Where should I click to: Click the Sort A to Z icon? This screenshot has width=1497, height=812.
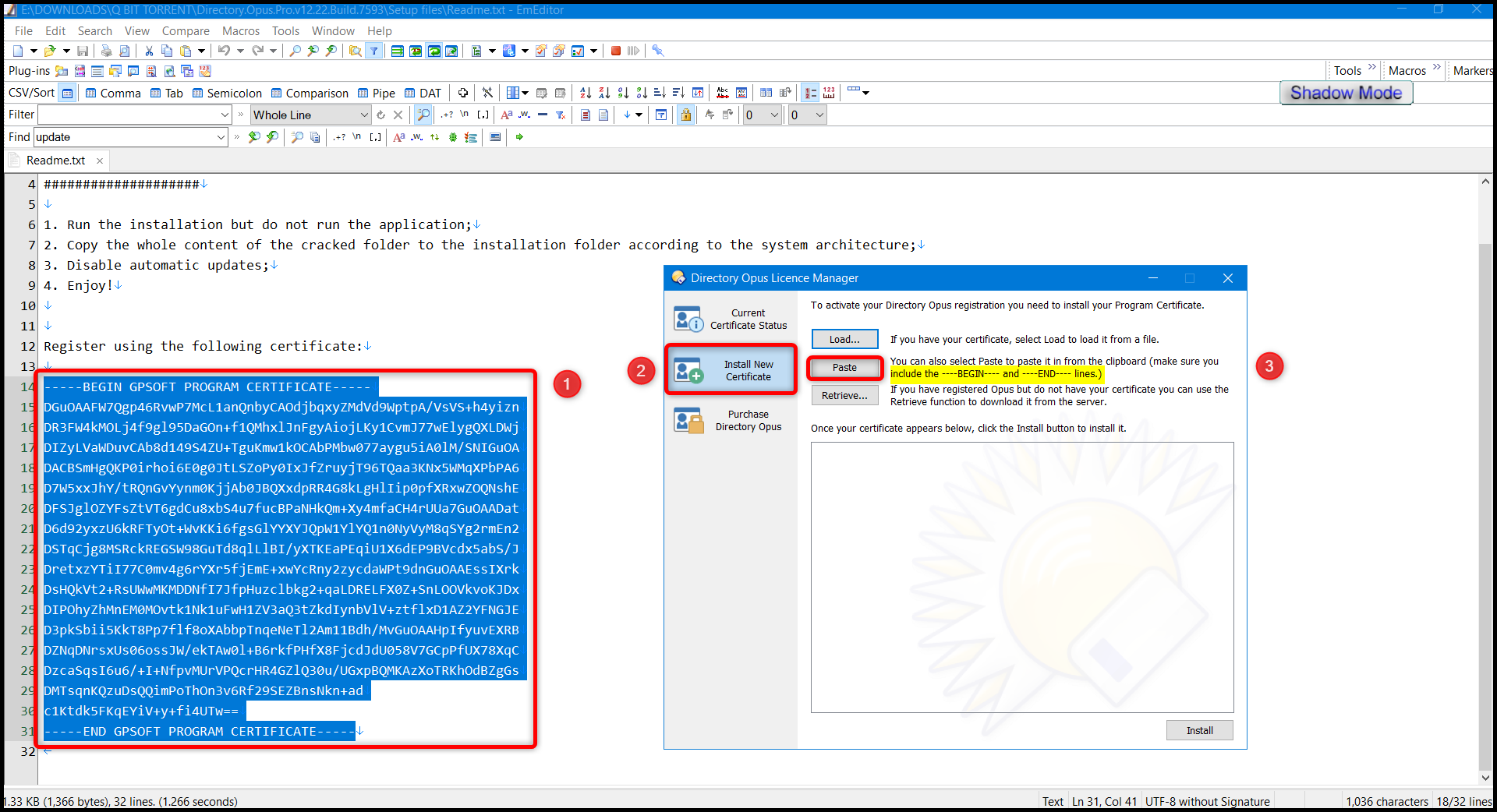586,93
